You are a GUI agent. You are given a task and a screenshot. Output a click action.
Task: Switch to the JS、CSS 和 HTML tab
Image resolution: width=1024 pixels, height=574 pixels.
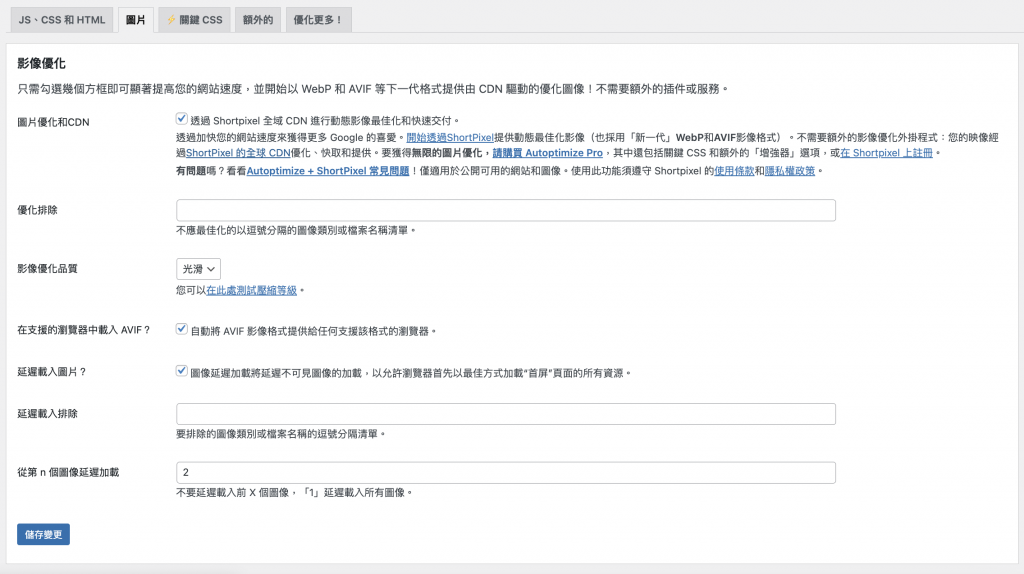[61, 20]
